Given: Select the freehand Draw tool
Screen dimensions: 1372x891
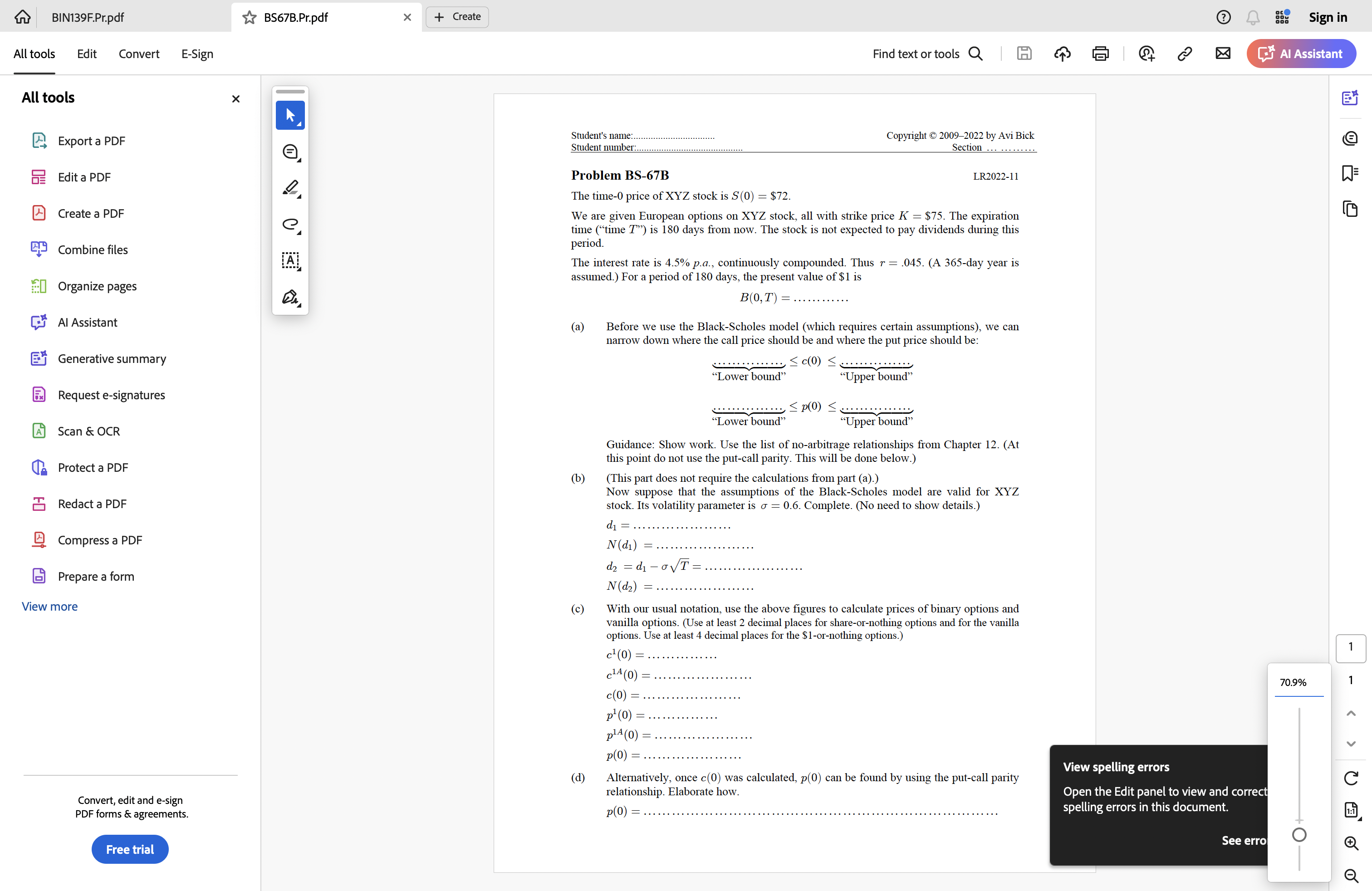Looking at the screenshot, I should pyautogui.click(x=290, y=225).
